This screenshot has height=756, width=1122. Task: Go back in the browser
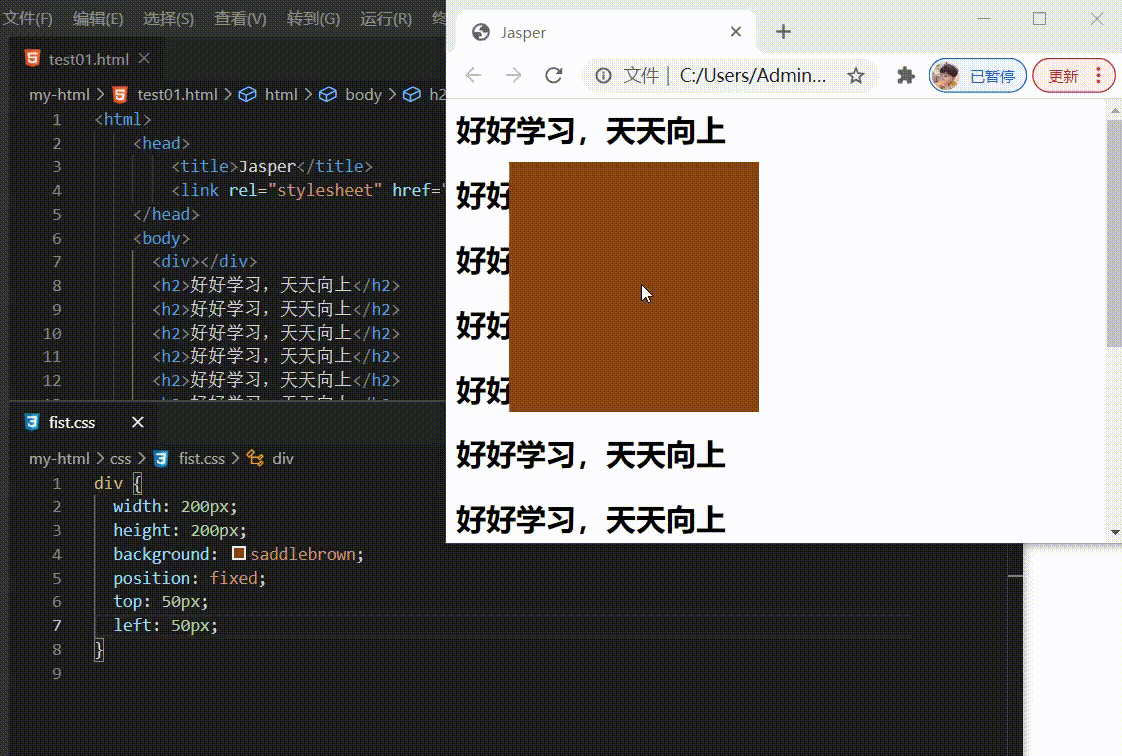pos(473,75)
